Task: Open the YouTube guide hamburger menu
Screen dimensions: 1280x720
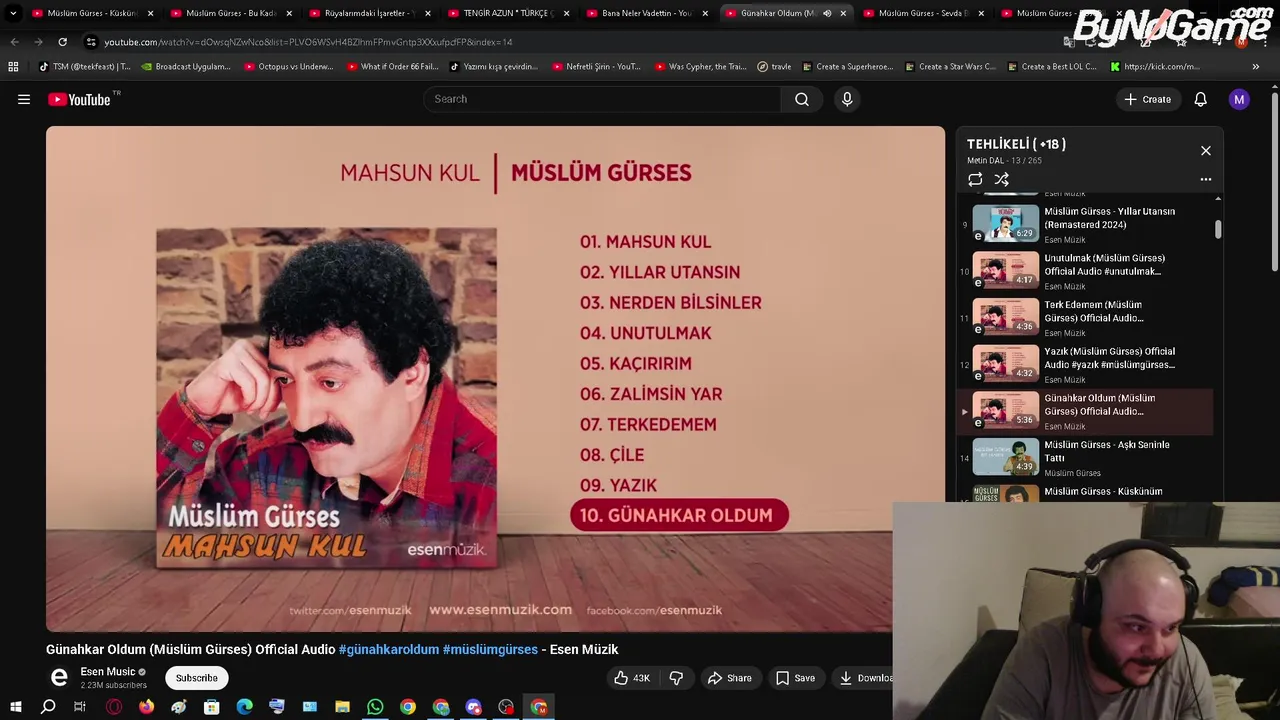Action: coord(24,99)
